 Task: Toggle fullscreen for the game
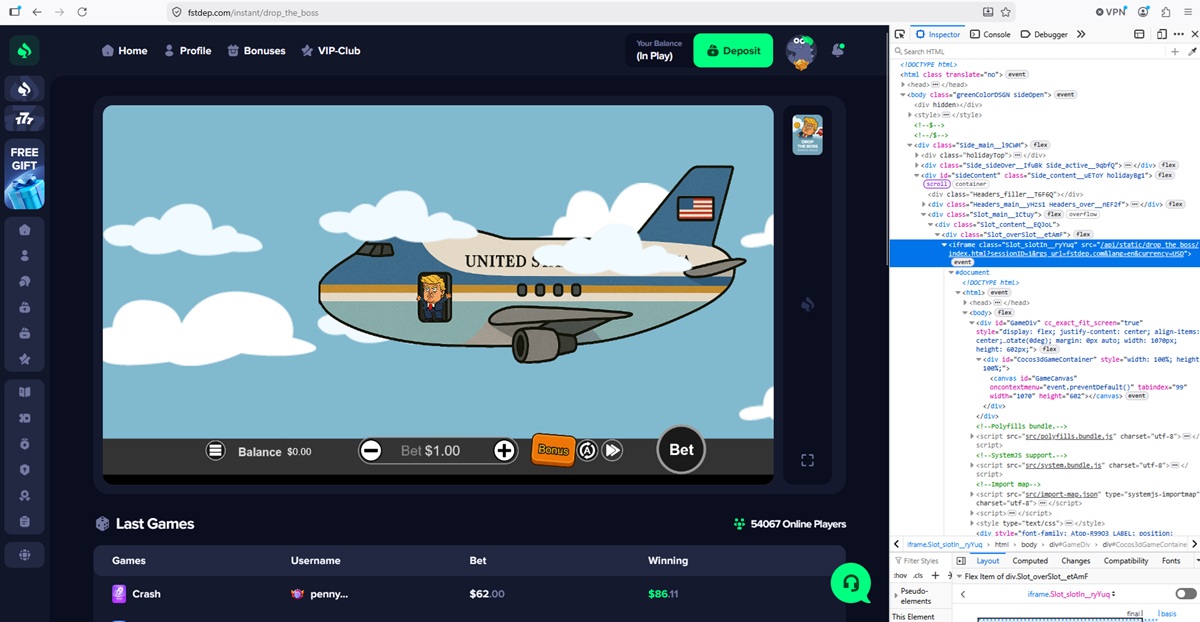pyautogui.click(x=808, y=460)
